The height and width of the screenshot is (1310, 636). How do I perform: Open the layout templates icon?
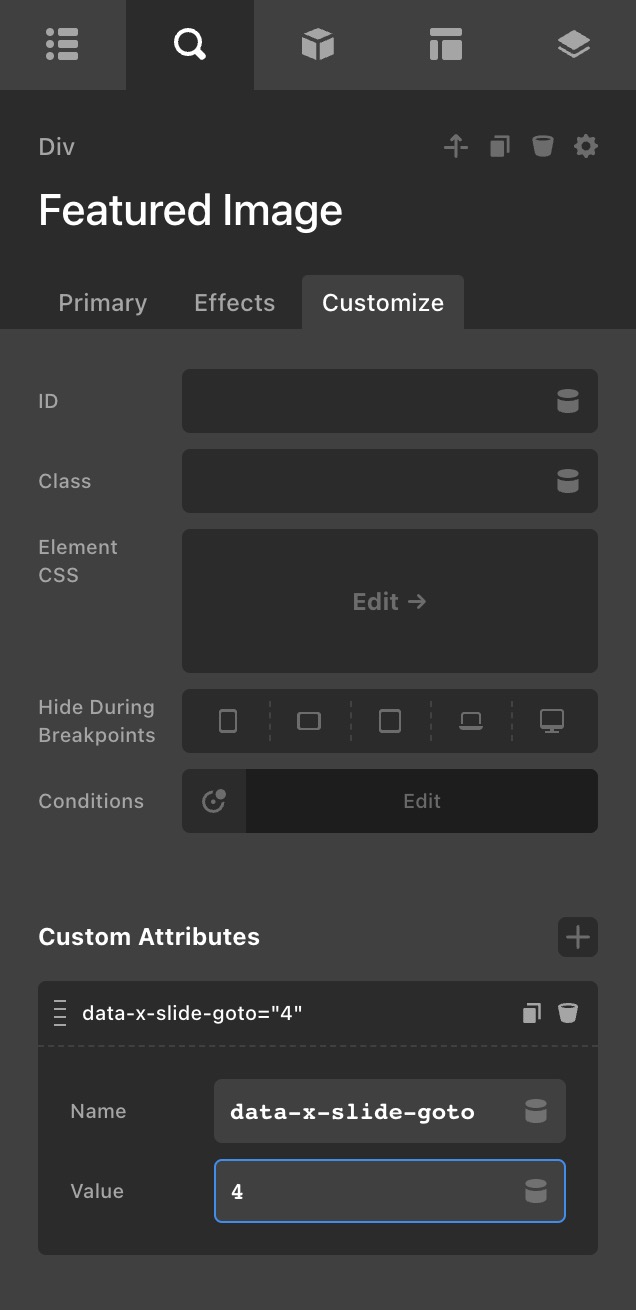point(445,44)
